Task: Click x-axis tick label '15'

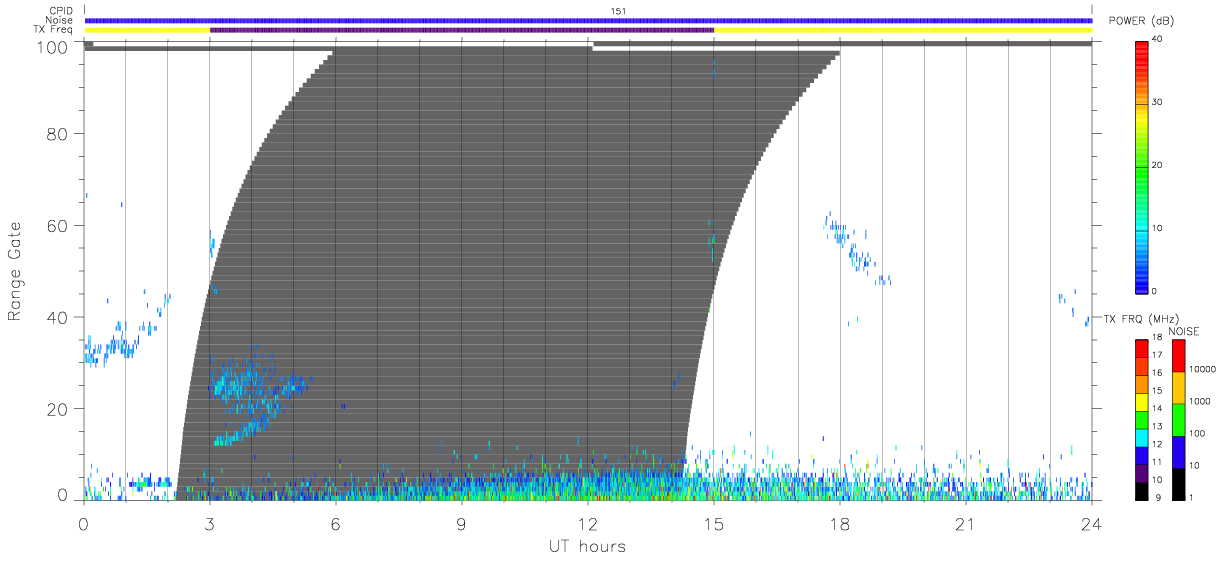Action: (714, 523)
